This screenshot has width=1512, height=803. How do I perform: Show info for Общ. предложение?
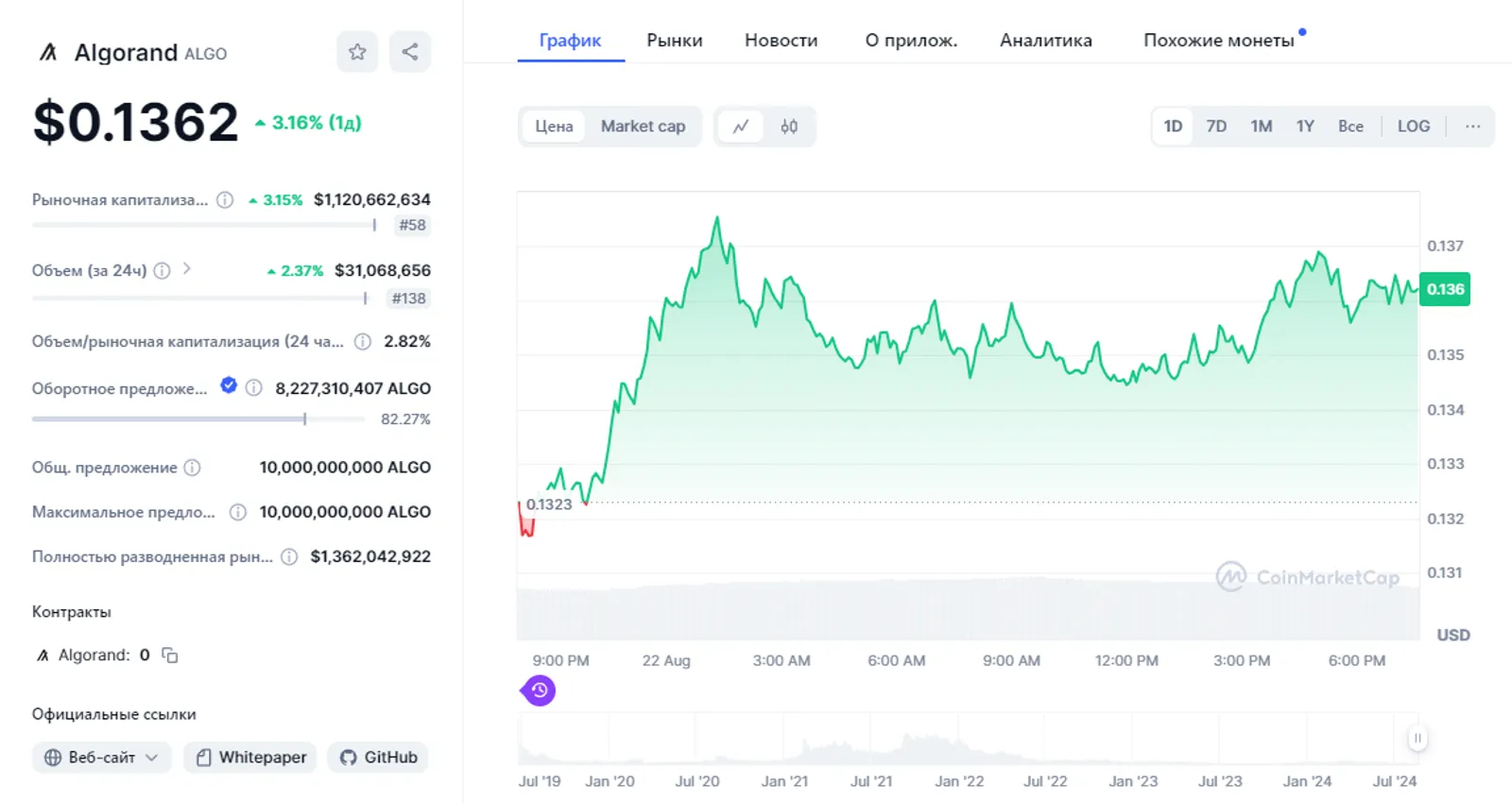[x=192, y=467]
